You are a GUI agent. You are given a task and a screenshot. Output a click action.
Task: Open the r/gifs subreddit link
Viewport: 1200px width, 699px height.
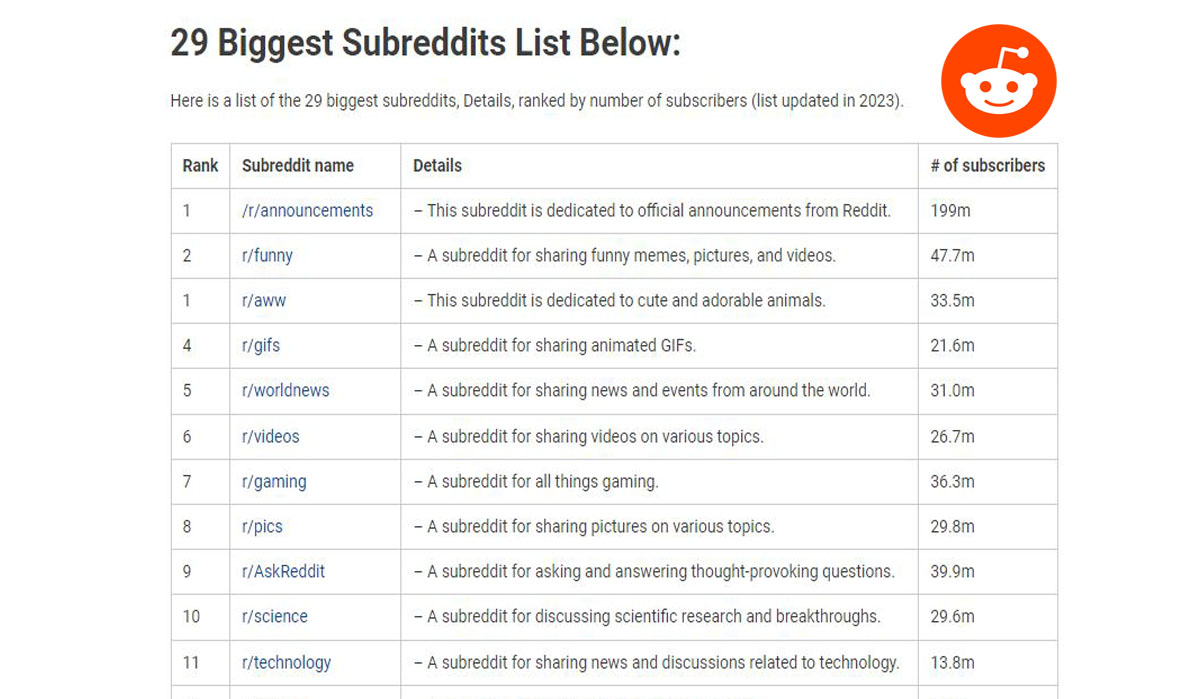pyautogui.click(x=260, y=345)
